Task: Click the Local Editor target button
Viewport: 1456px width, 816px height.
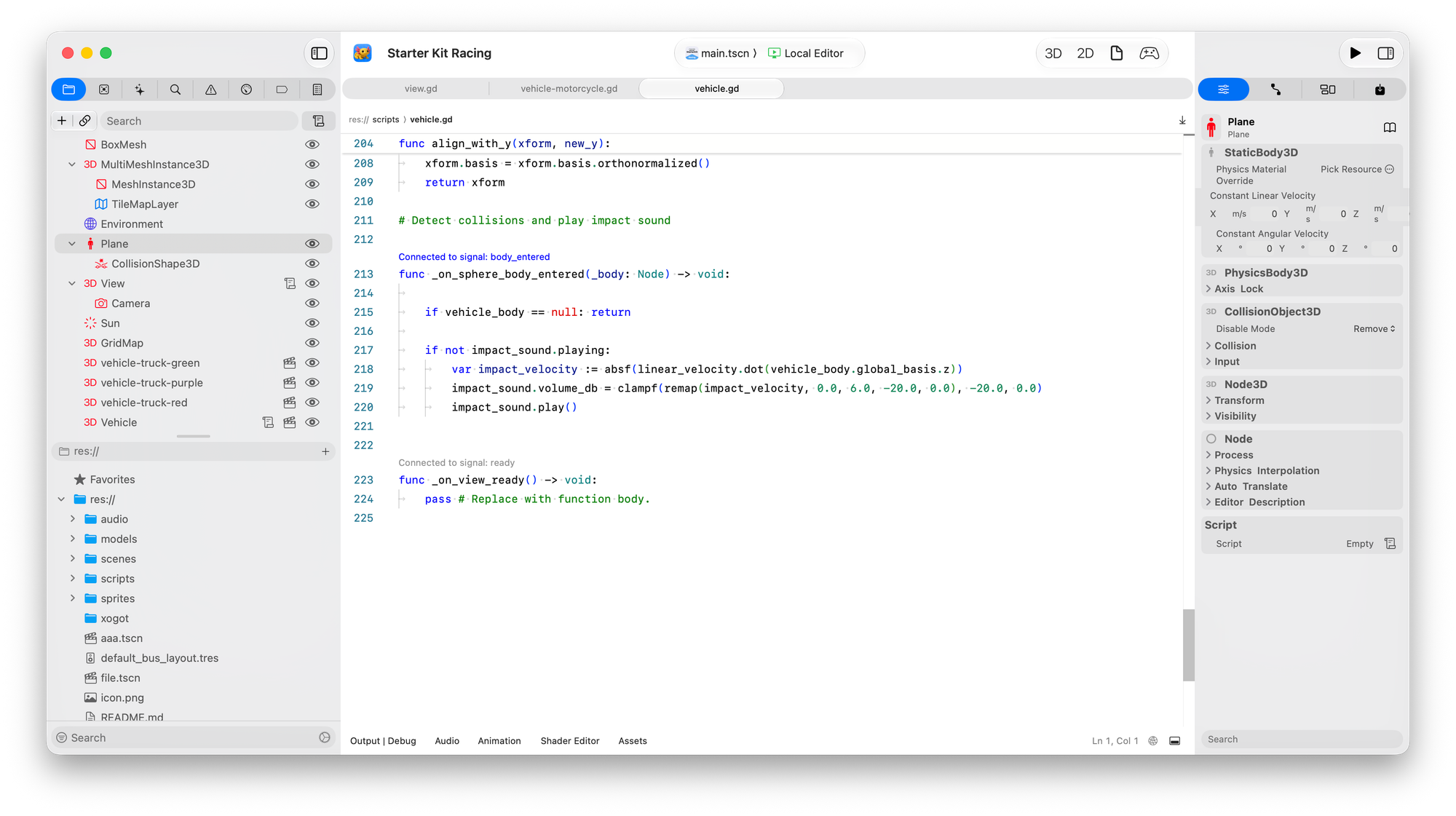Action: 806,53
